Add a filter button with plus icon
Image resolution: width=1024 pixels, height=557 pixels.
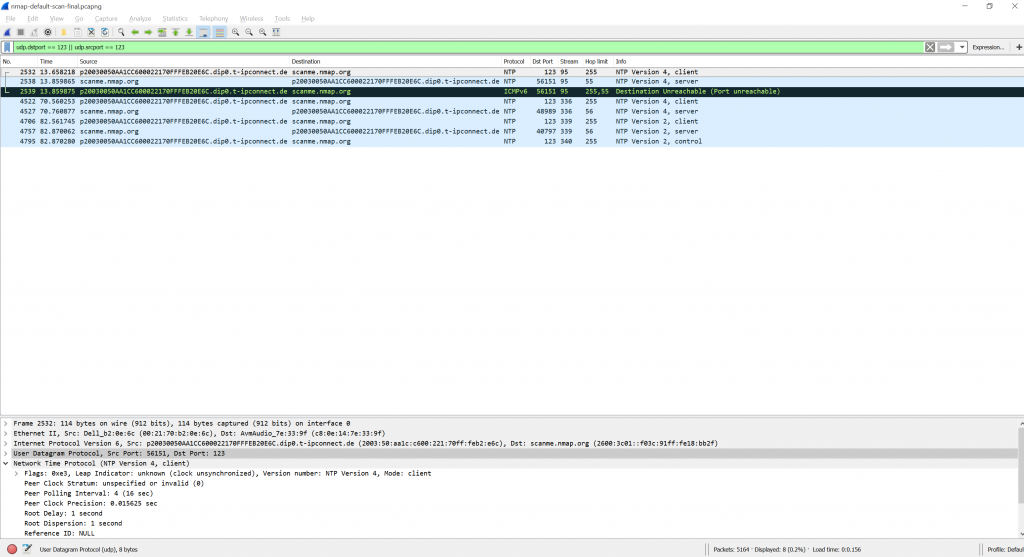[1018, 47]
